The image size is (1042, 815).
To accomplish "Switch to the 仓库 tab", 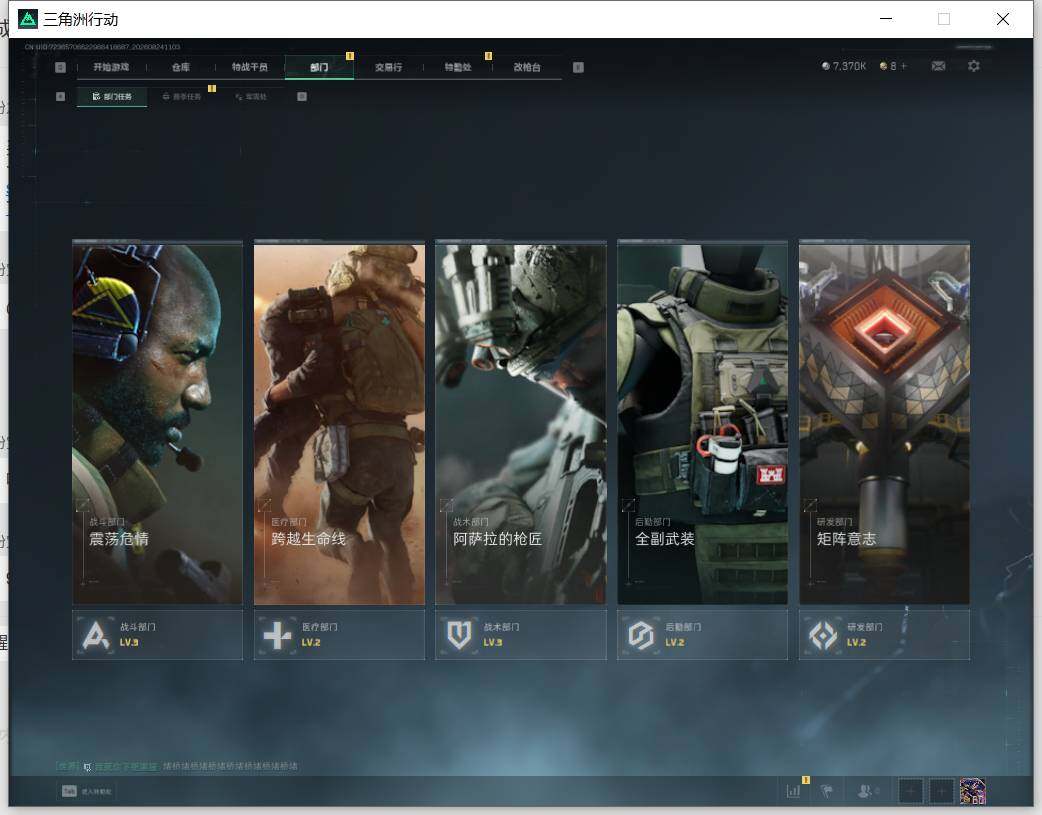I will coord(181,67).
